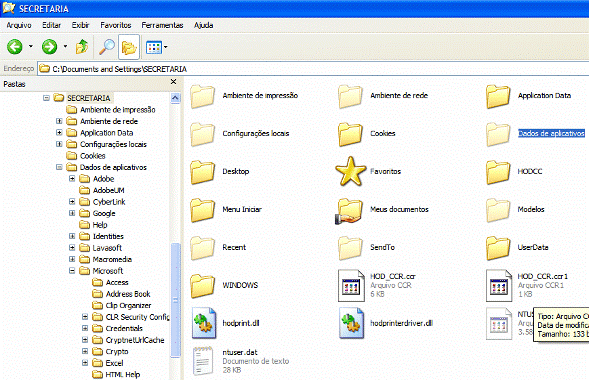Click the address bar path field
The height and width of the screenshot is (380, 589).
tap(314, 69)
